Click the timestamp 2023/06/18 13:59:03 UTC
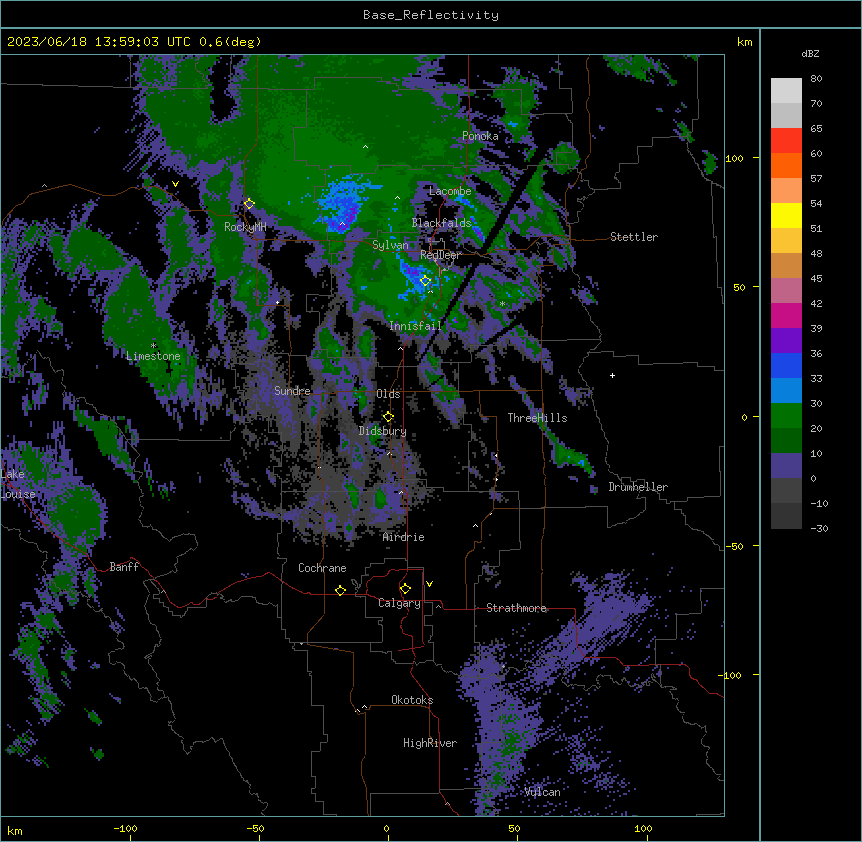 click(x=99, y=42)
